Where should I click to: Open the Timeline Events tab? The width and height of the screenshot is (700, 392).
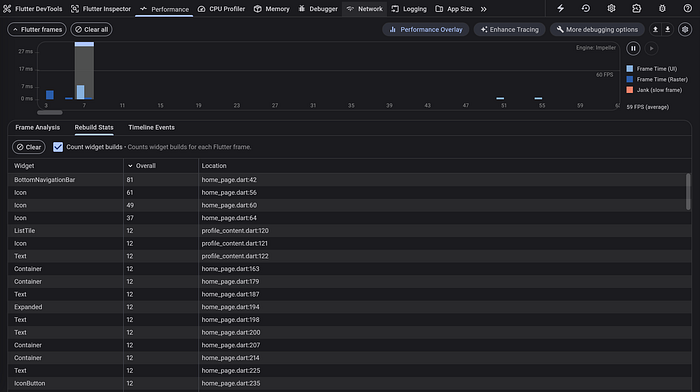(151, 127)
